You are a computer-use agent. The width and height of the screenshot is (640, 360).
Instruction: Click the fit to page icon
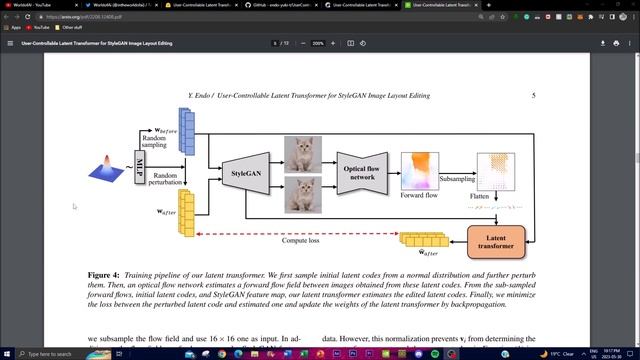click(351, 43)
